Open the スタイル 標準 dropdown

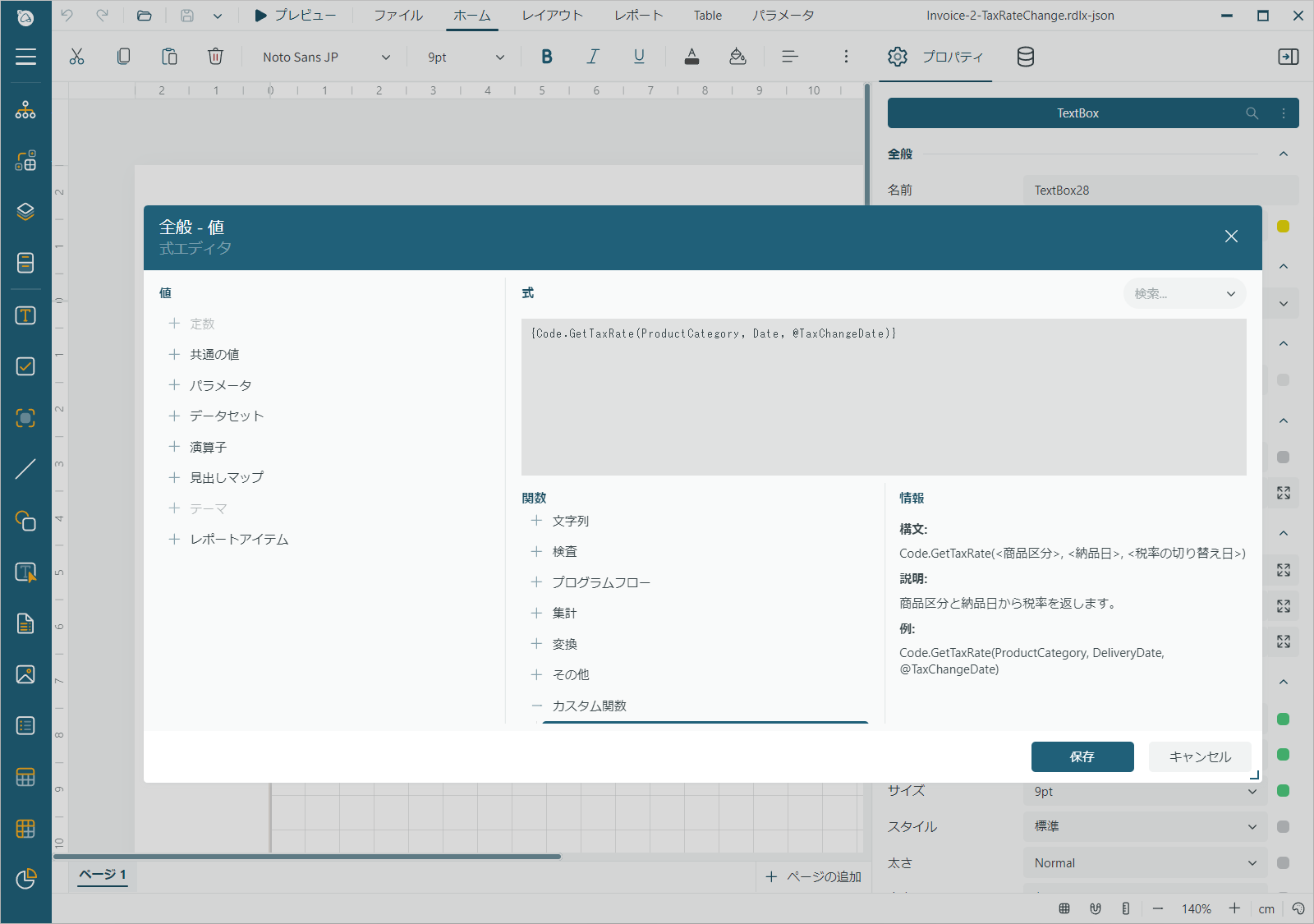[1145, 826]
